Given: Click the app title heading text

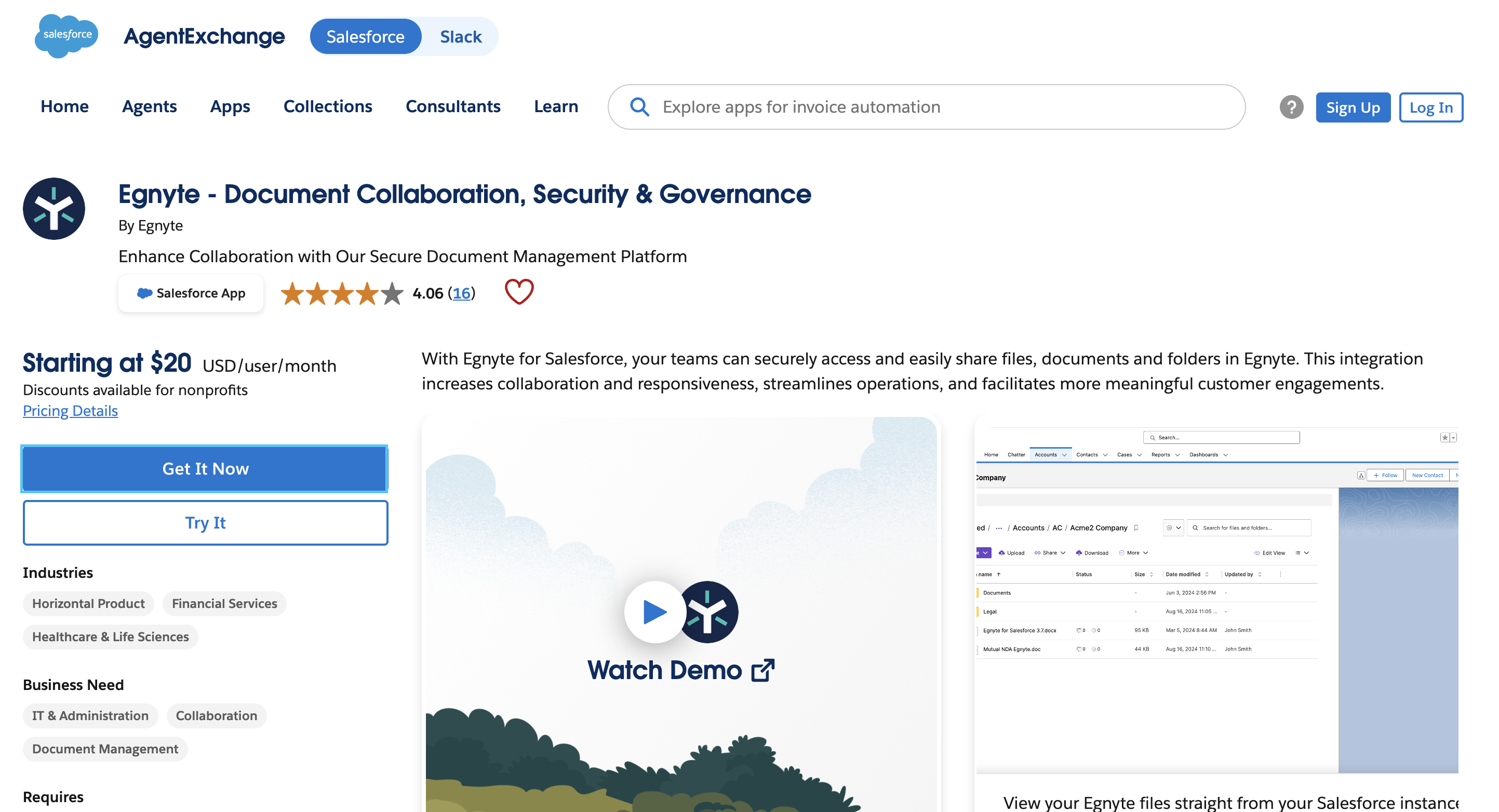Looking at the screenshot, I should tap(464, 194).
